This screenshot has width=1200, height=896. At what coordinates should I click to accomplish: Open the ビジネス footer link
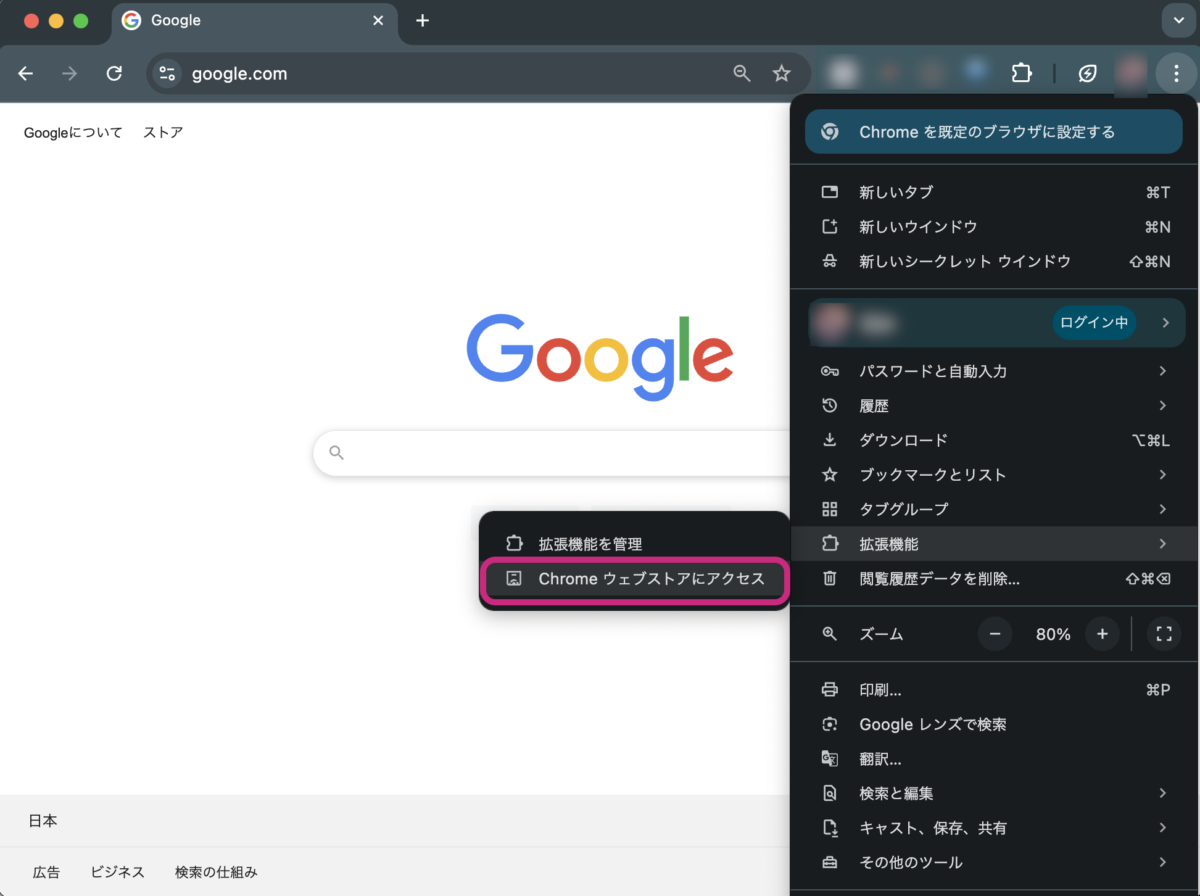pyautogui.click(x=118, y=872)
